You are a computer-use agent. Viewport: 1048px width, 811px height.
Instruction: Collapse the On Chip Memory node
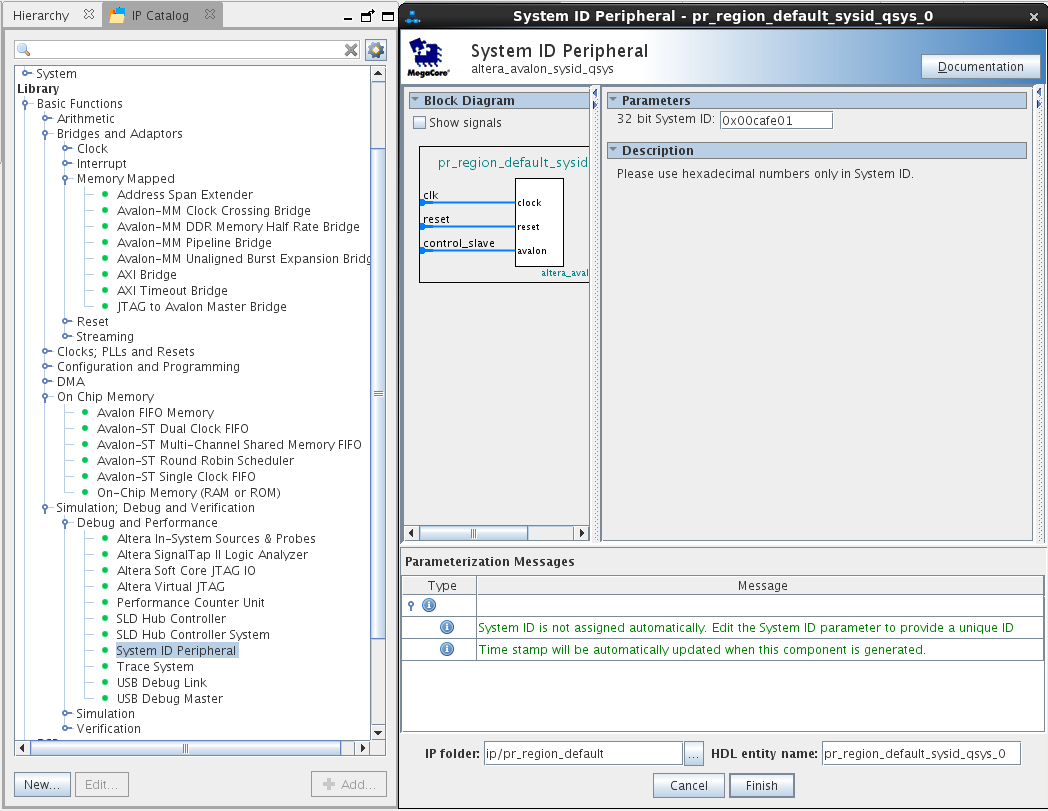pyautogui.click(x=45, y=397)
